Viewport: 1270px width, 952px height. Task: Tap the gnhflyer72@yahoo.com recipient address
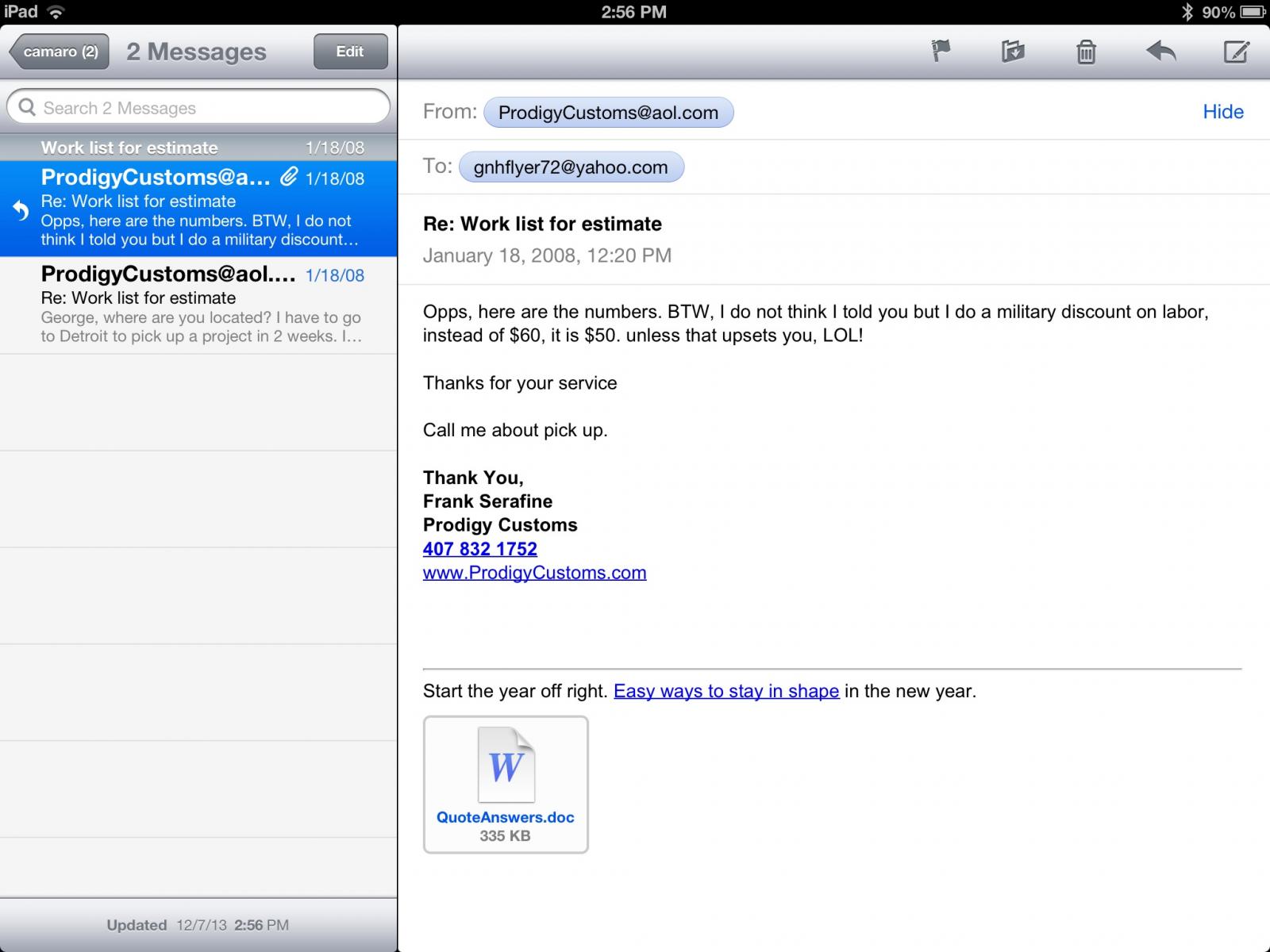point(571,167)
